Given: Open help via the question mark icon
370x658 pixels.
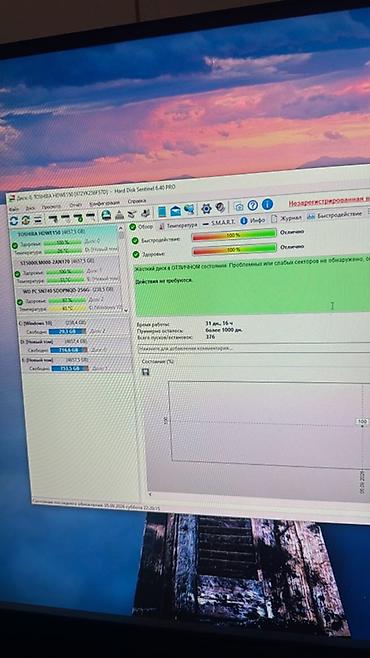Looking at the screenshot, I should click(x=253, y=205).
